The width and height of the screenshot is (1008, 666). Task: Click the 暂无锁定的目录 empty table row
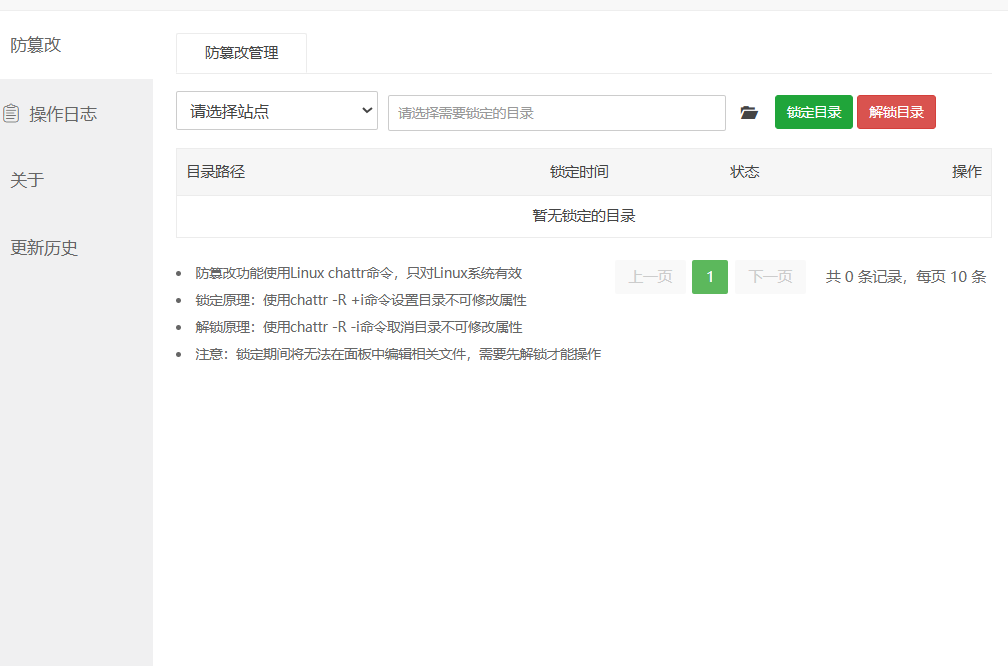pos(584,216)
